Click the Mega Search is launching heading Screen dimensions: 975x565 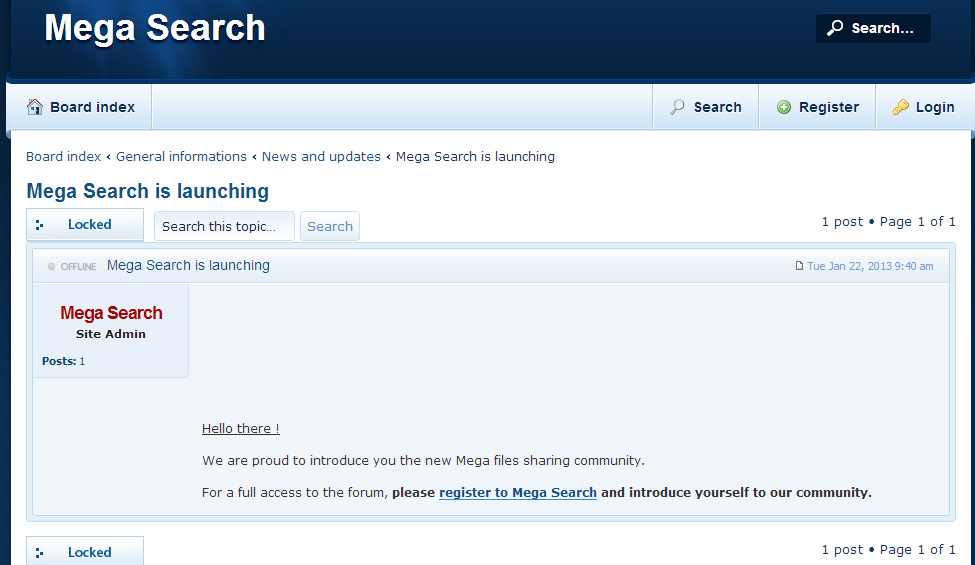(147, 191)
